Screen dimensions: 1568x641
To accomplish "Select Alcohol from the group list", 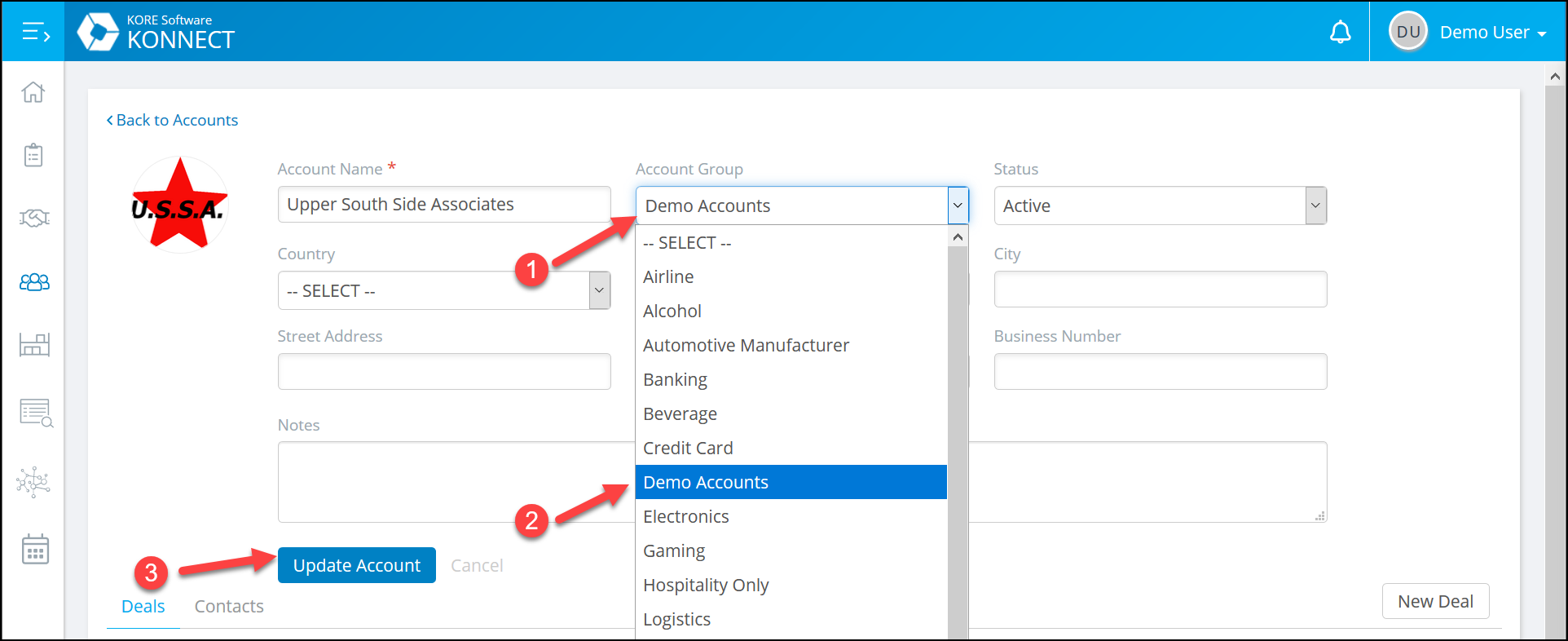I will pyautogui.click(x=791, y=312).
